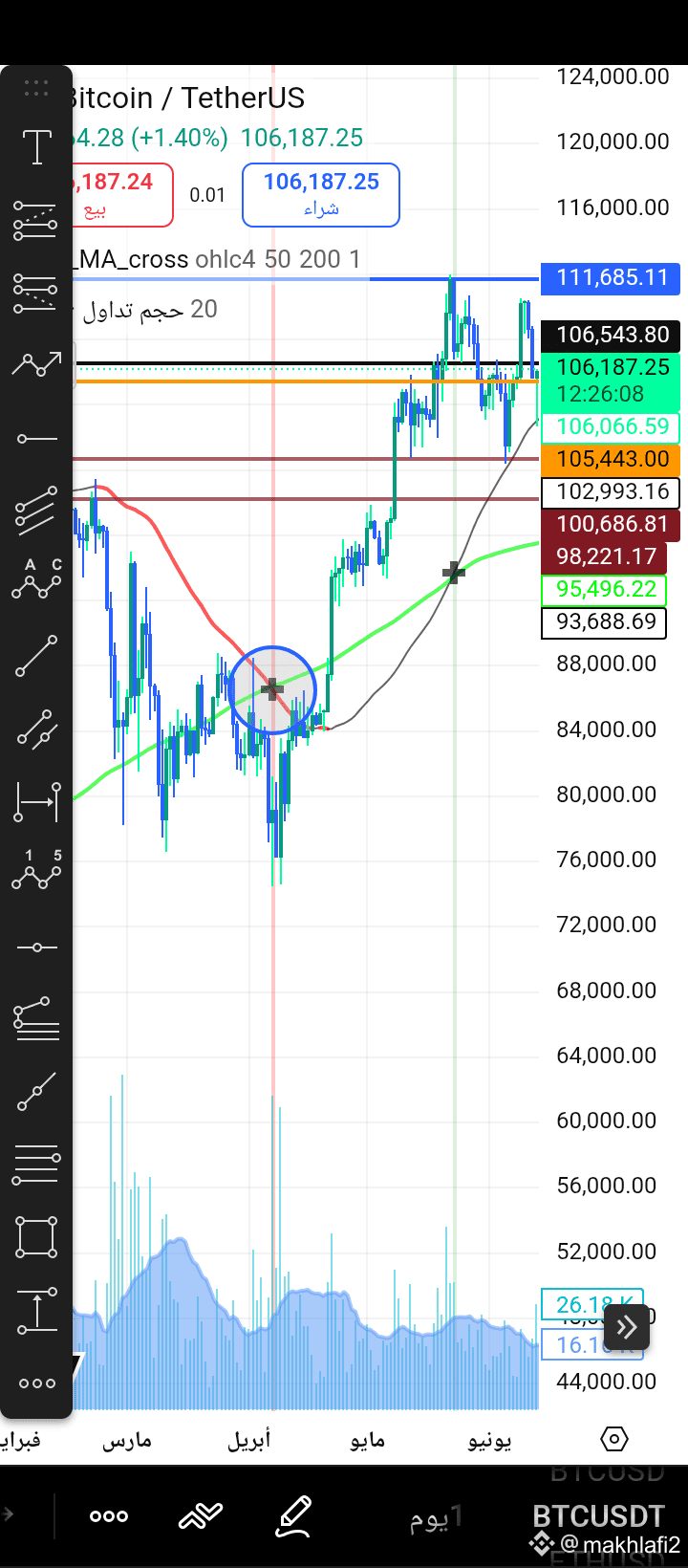Select the three-line diagonal channel tool
688x1568 pixels.
pos(36,511)
